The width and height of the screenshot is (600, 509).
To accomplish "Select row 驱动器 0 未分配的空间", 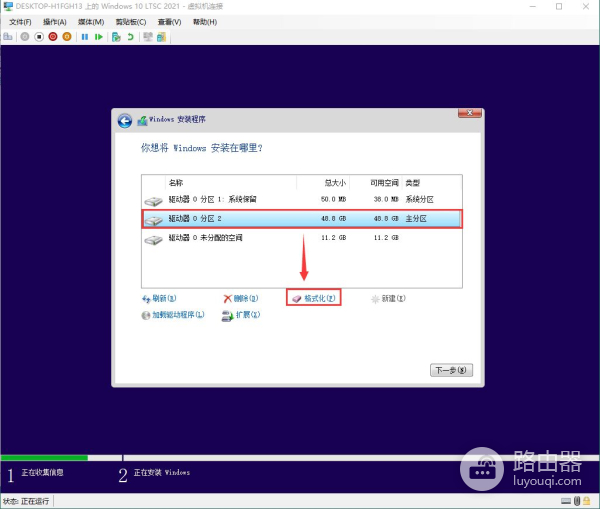I will click(x=302, y=238).
